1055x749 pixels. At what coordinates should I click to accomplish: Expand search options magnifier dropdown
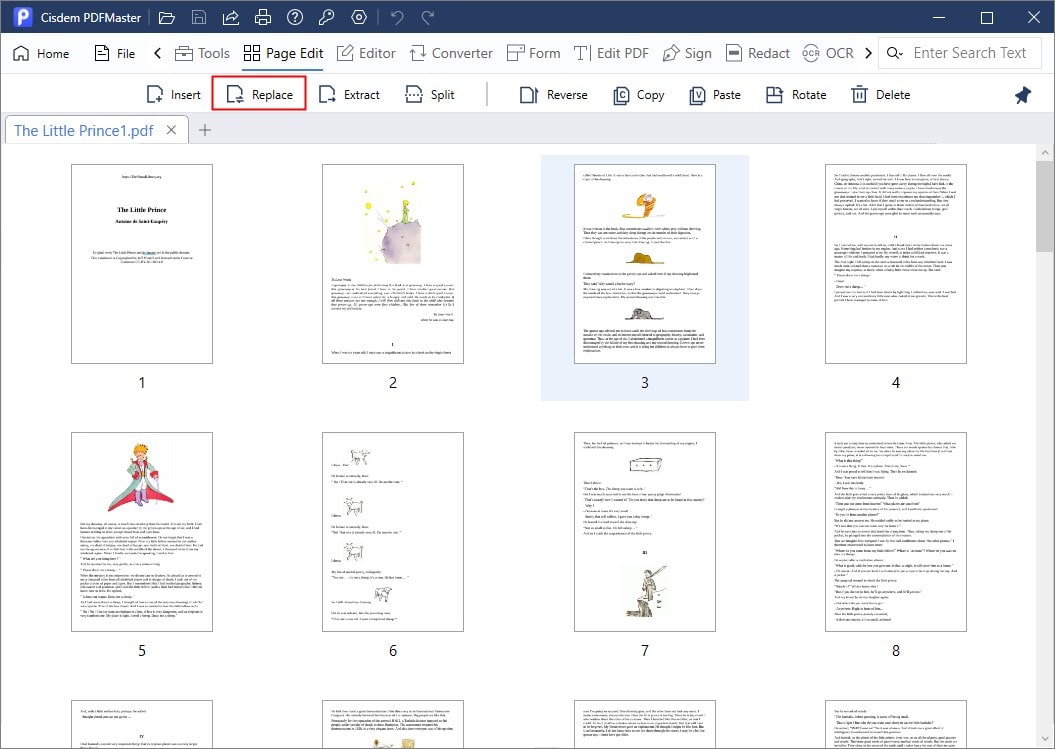tap(894, 53)
